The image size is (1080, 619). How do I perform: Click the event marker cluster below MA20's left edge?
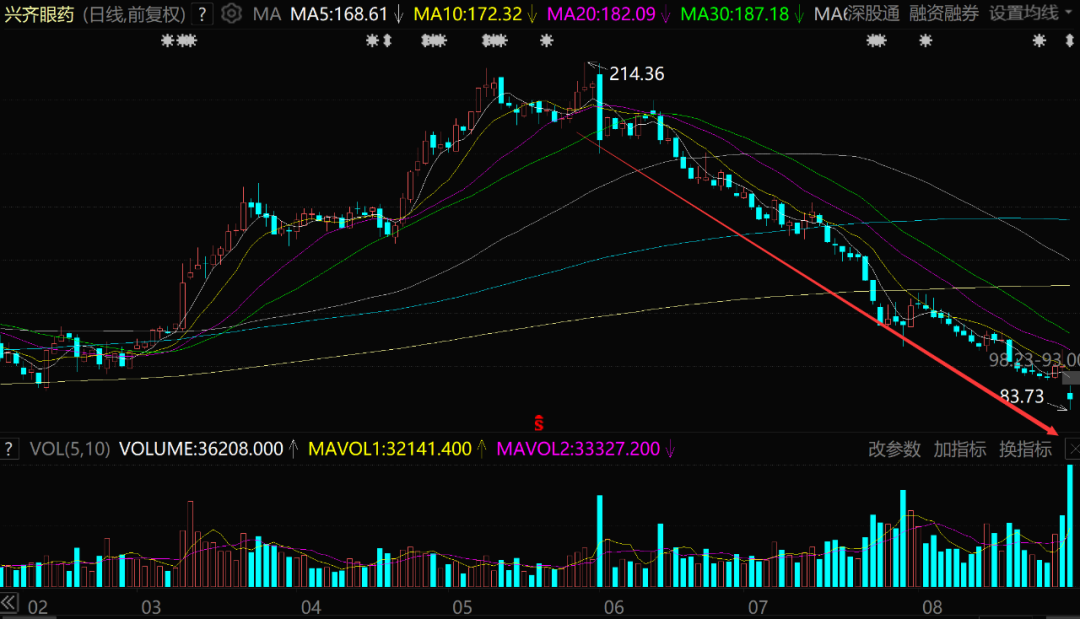coord(495,41)
